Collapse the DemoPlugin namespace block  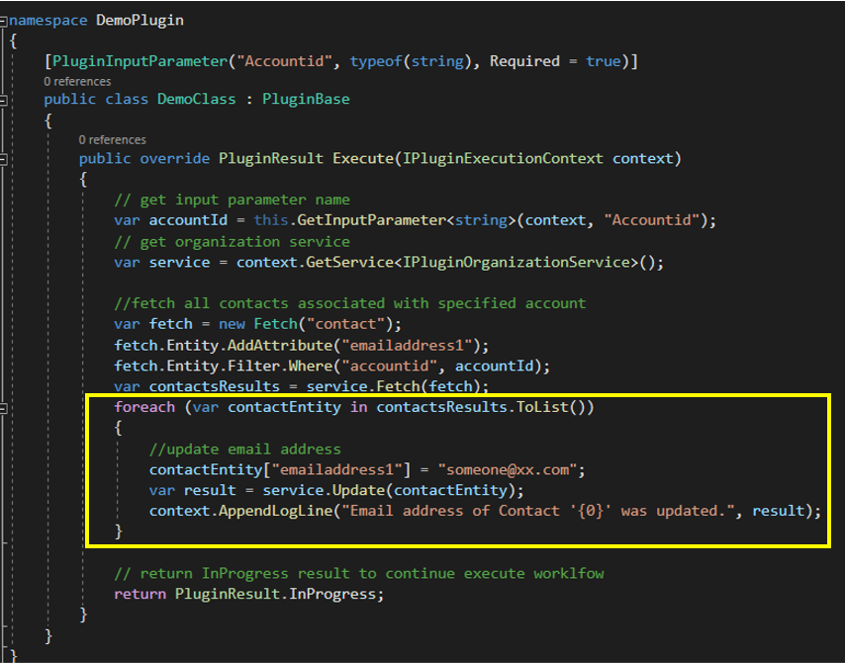point(4,20)
